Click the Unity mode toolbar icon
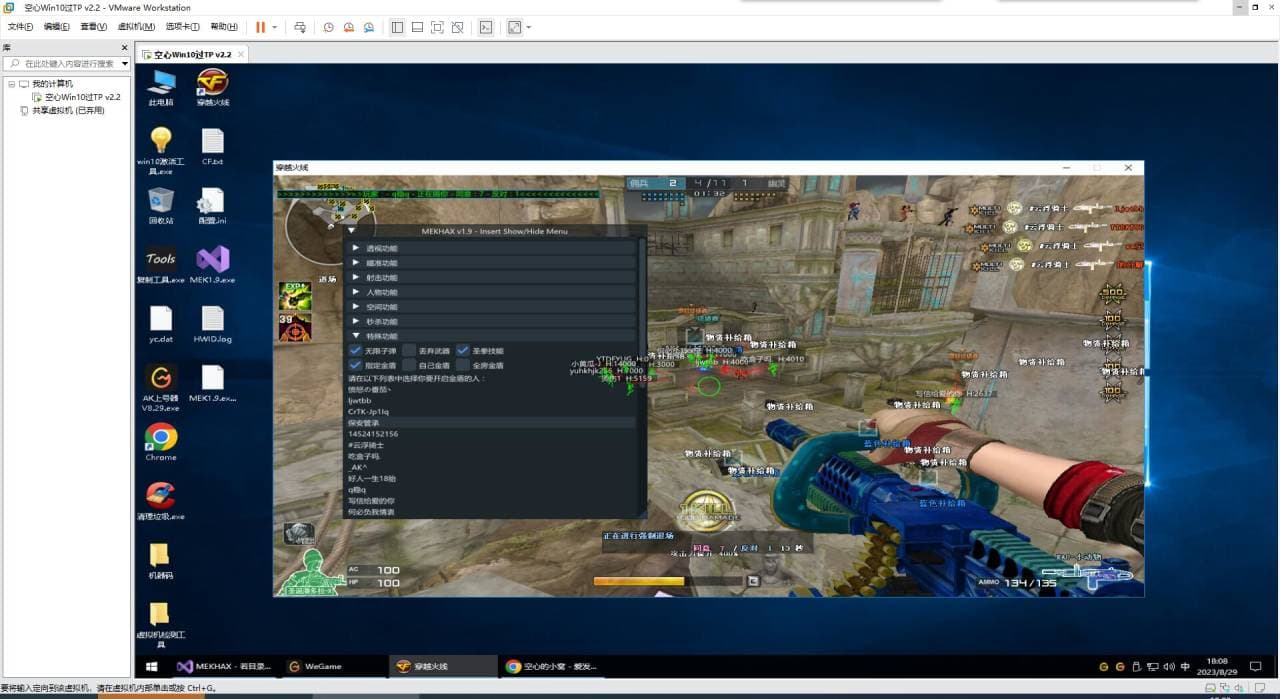This screenshot has width=1280, height=699. pyautogui.click(x=457, y=27)
